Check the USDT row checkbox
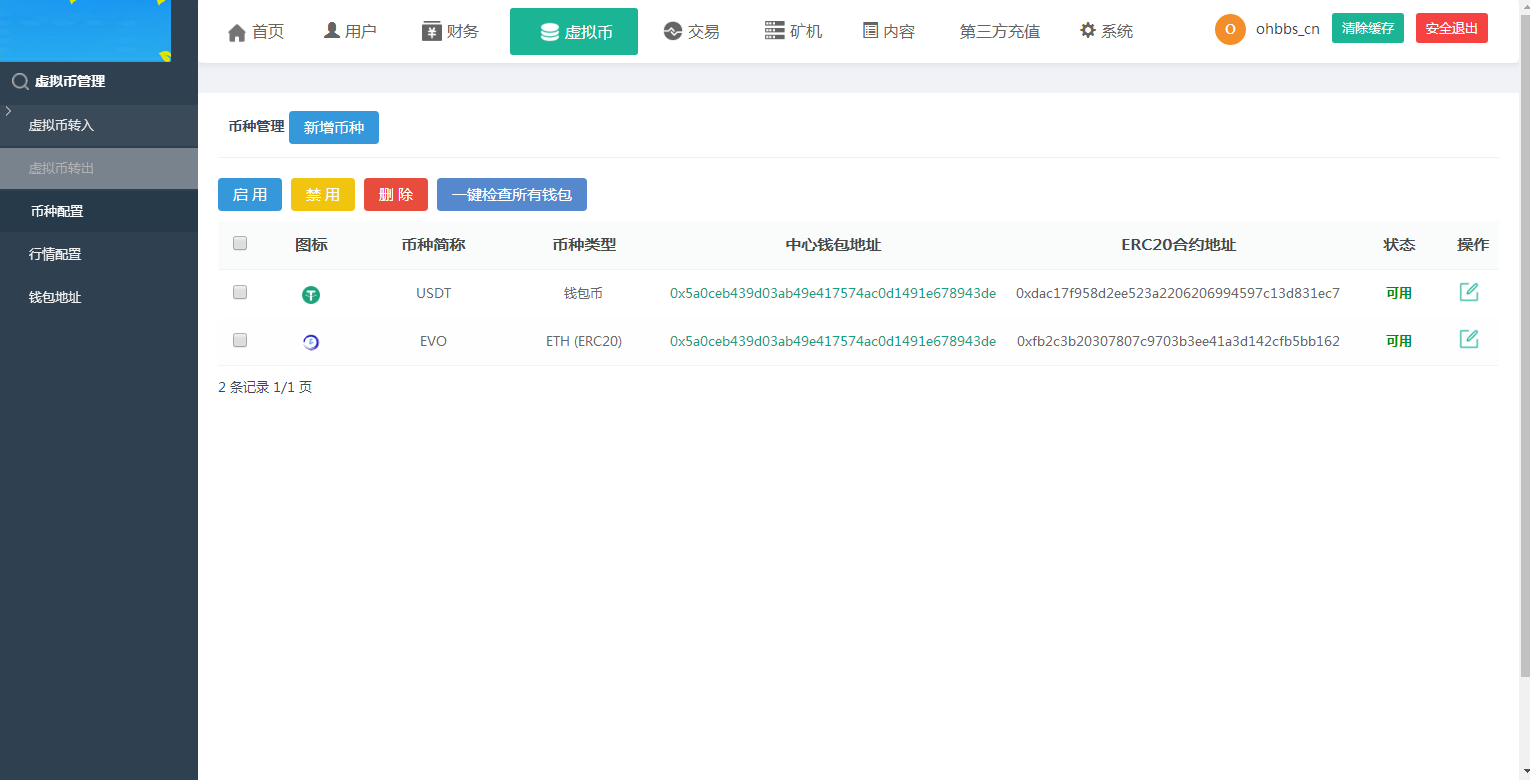The height and width of the screenshot is (780, 1530). pyautogui.click(x=240, y=292)
